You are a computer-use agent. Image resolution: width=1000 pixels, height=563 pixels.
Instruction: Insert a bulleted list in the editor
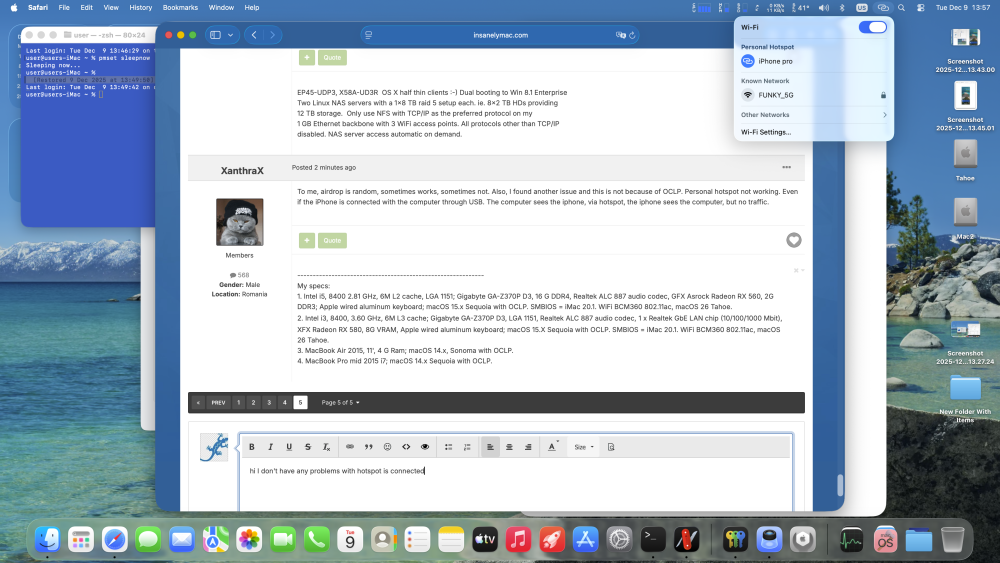448,447
